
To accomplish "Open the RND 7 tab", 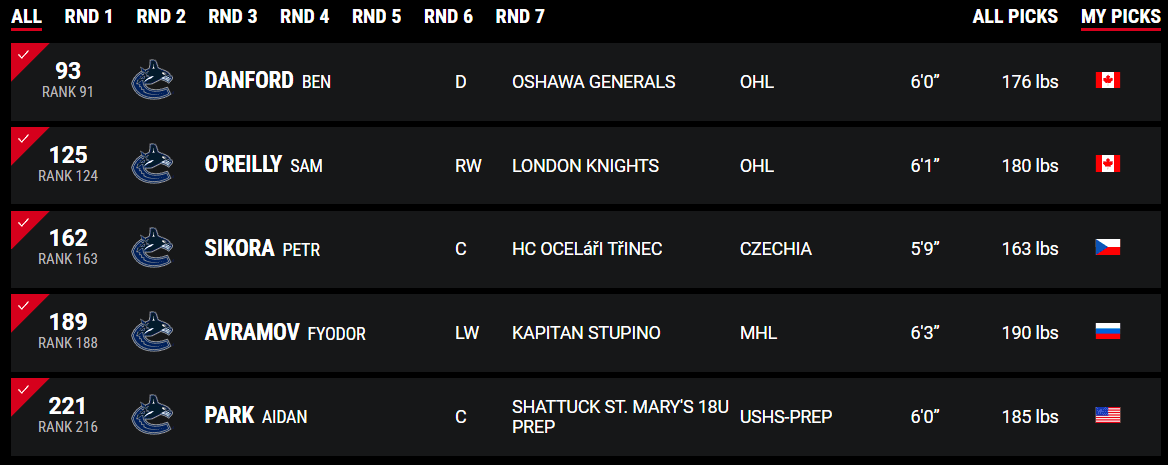I will (520, 16).
